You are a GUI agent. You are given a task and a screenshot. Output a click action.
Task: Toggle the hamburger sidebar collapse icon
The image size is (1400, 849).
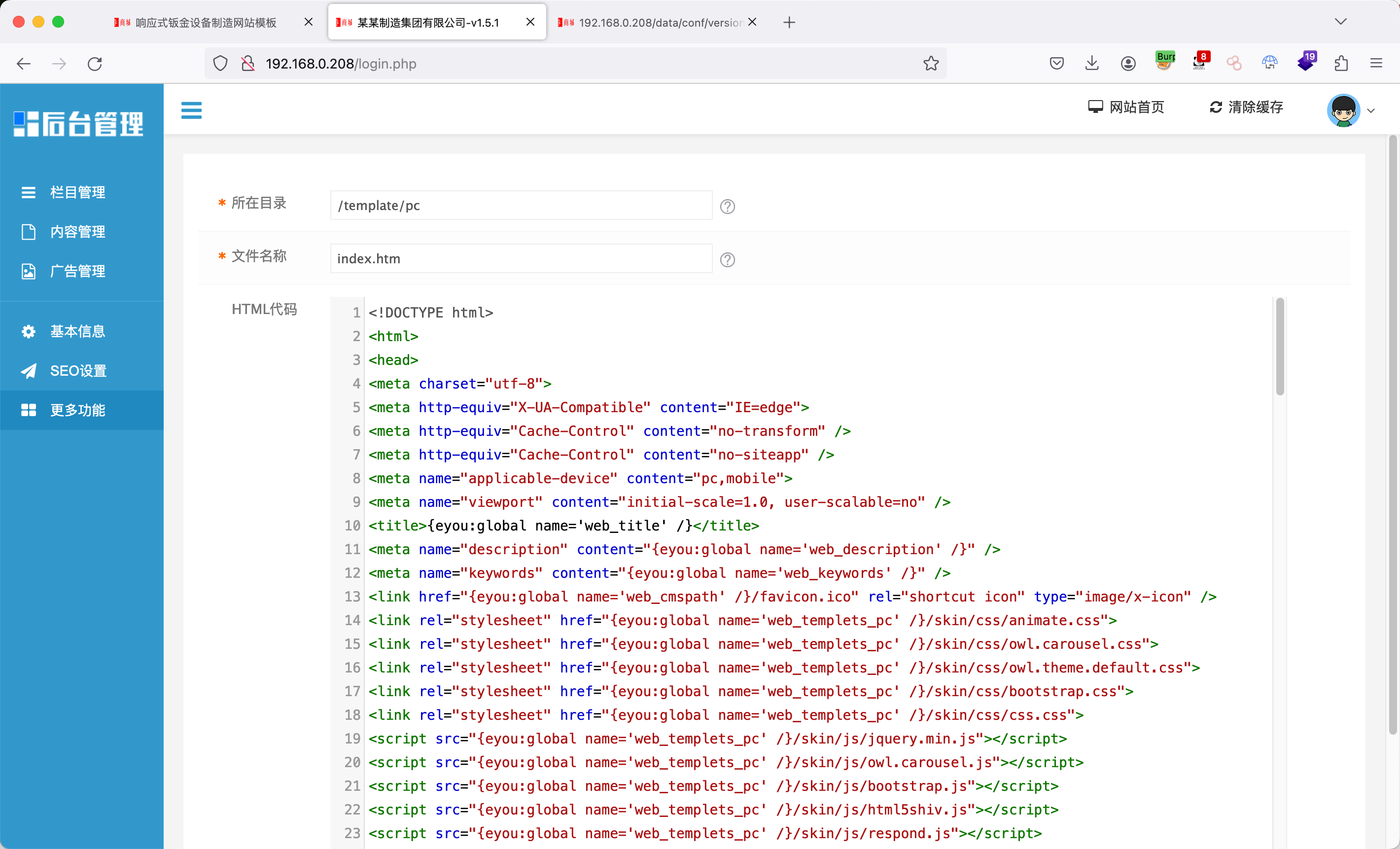(x=191, y=109)
